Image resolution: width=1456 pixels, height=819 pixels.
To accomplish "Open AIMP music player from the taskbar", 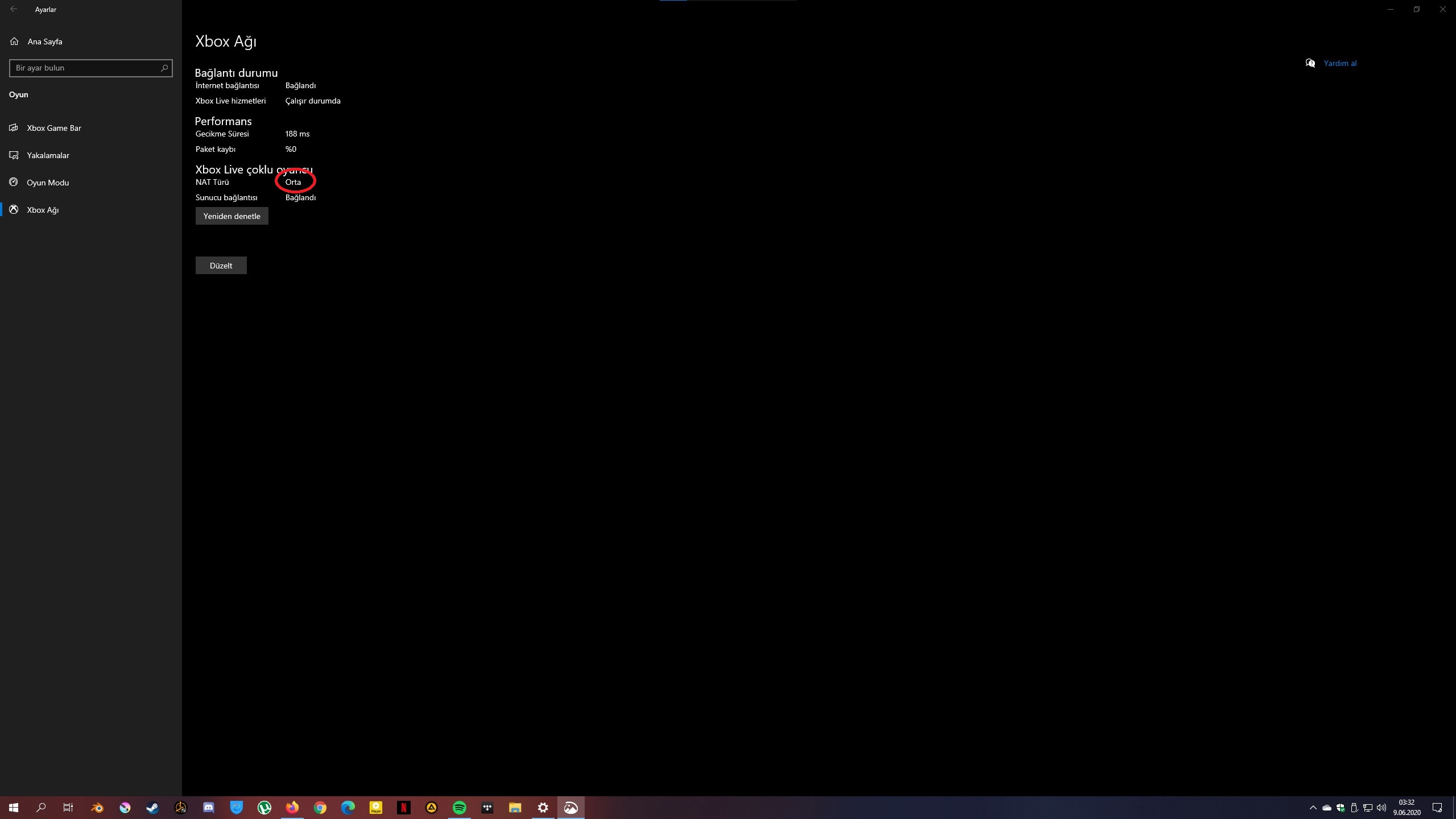I will [432, 808].
